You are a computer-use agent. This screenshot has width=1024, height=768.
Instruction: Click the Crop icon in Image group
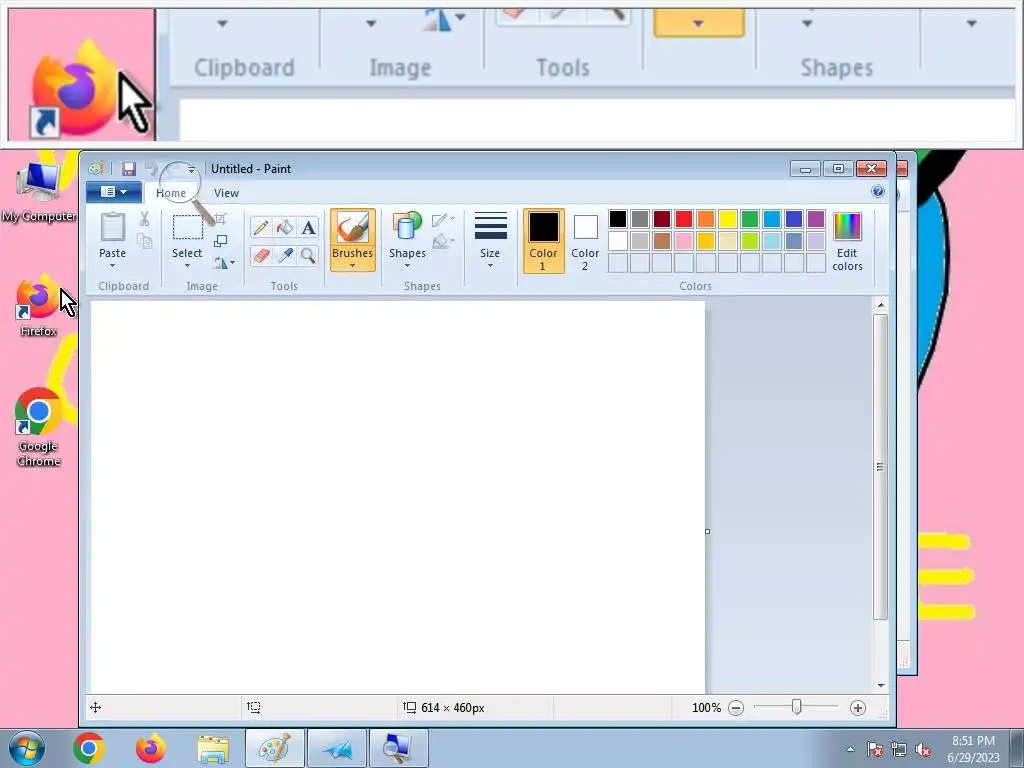221,219
